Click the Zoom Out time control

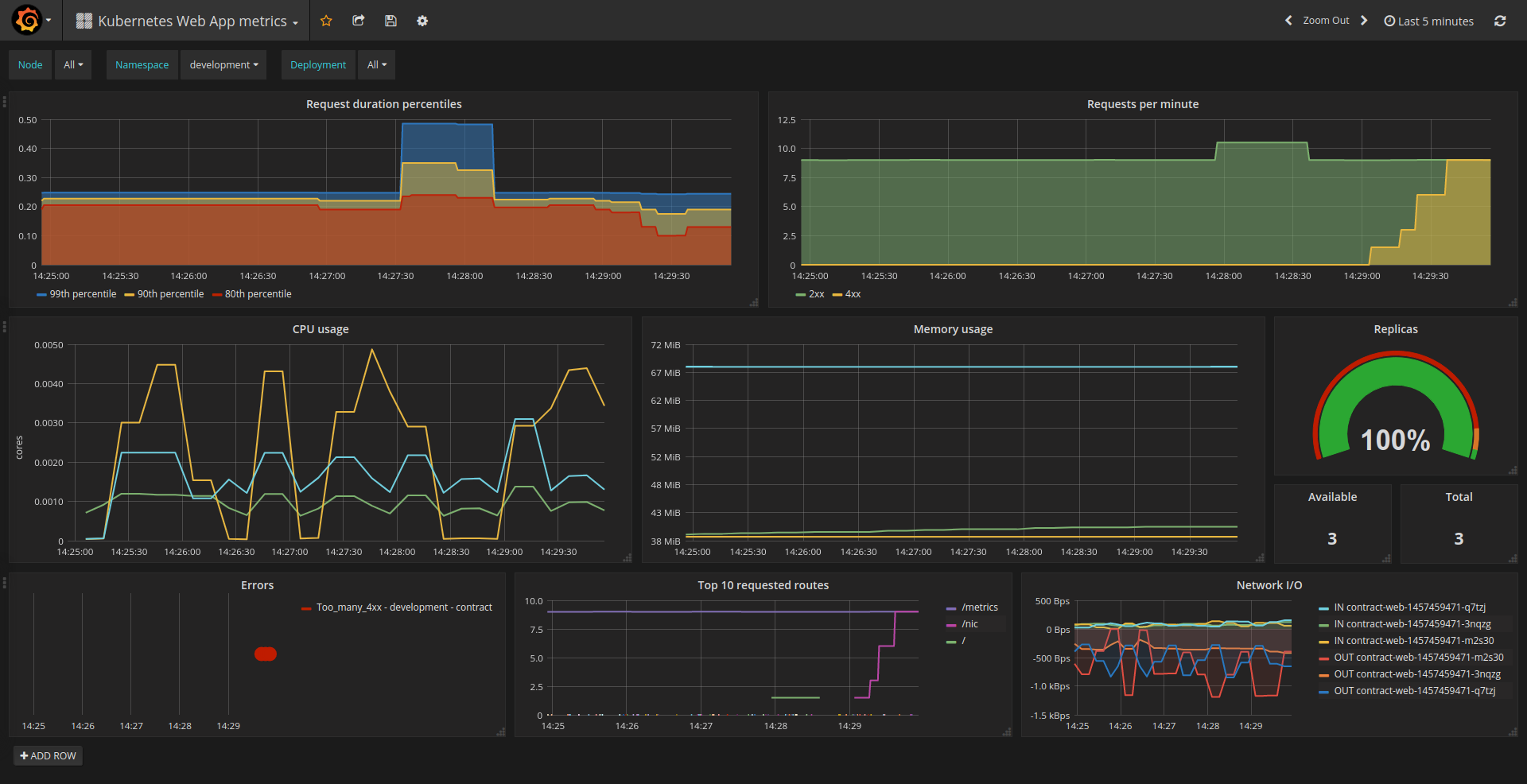[1326, 21]
